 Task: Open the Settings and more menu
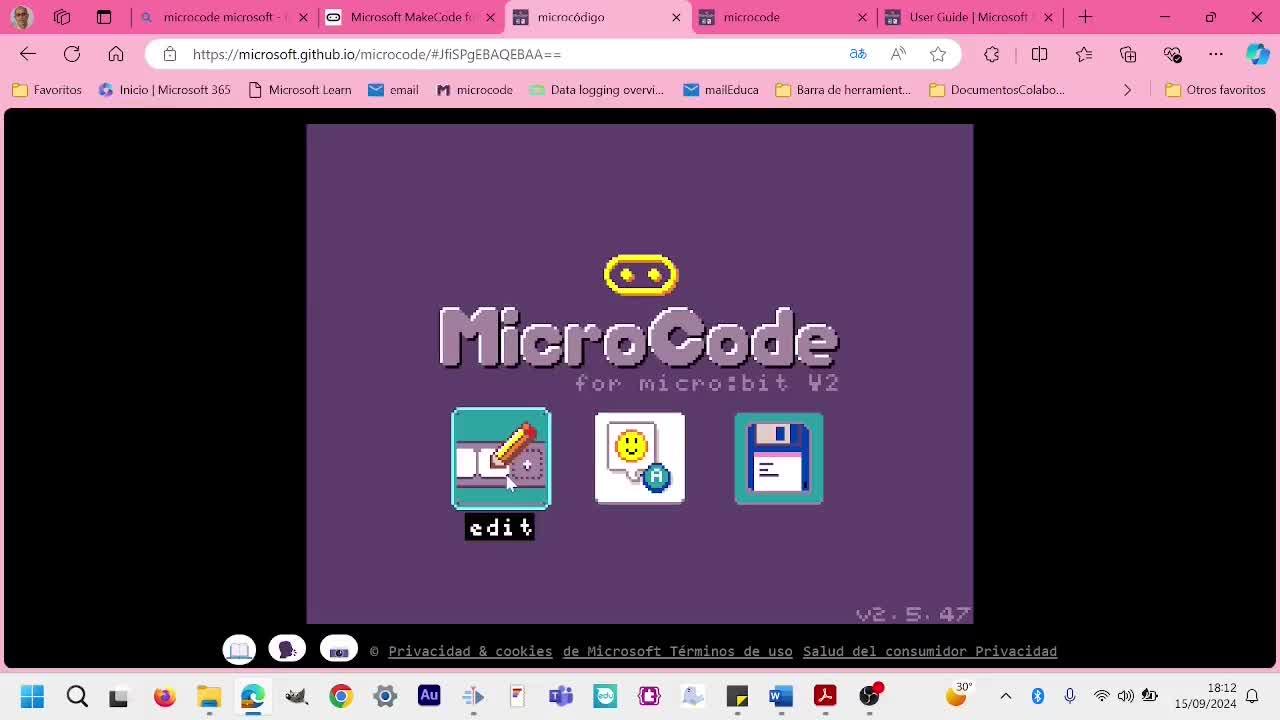[1216, 54]
